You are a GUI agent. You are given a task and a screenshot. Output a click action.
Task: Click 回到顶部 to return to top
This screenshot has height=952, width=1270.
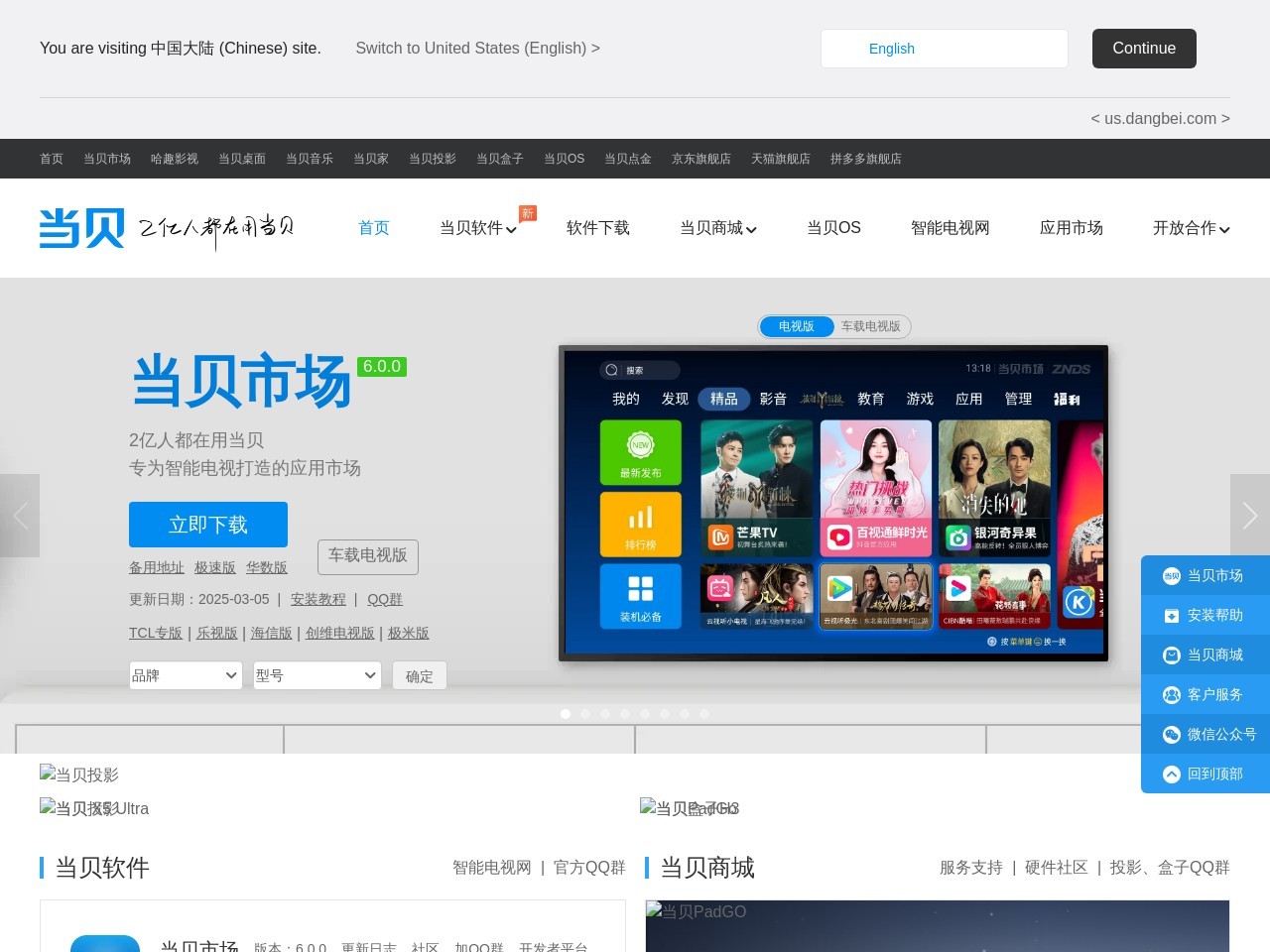pyautogui.click(x=1206, y=773)
